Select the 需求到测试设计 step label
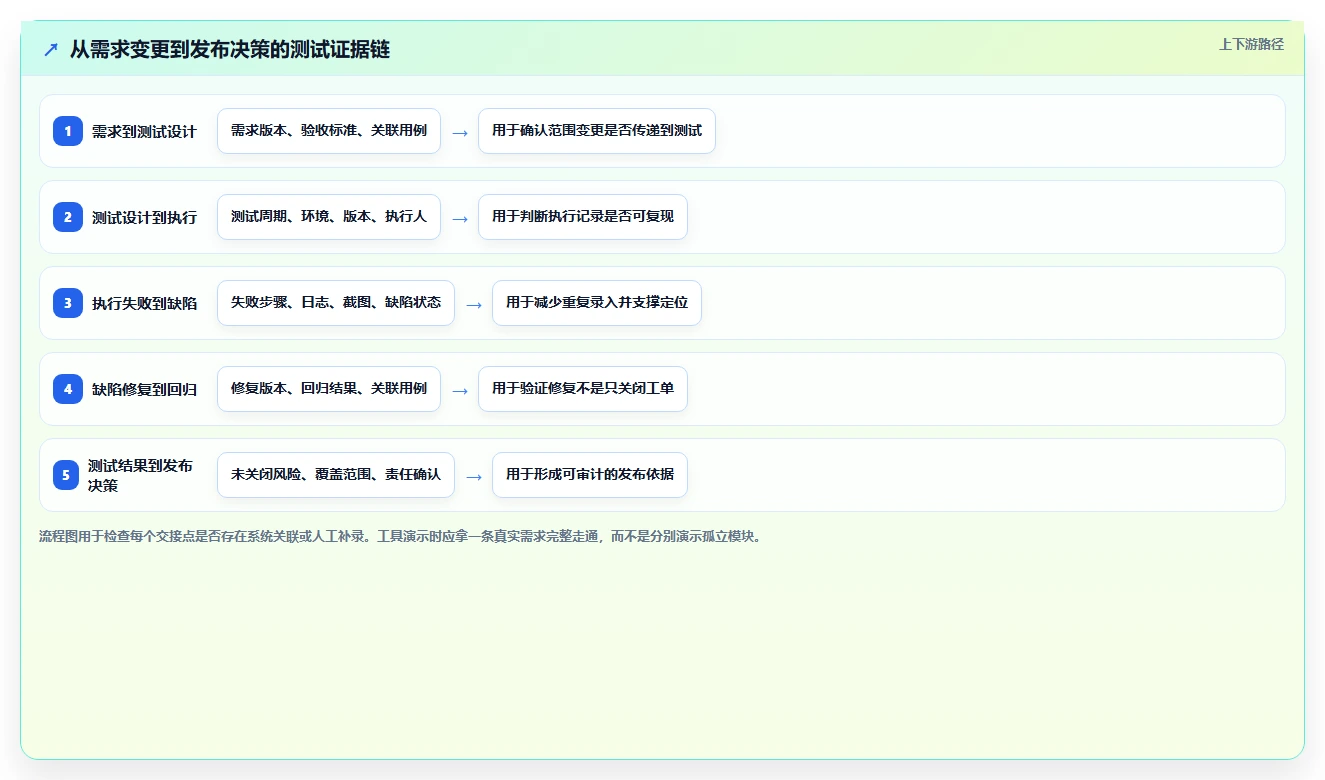1325x780 pixels. 144,131
